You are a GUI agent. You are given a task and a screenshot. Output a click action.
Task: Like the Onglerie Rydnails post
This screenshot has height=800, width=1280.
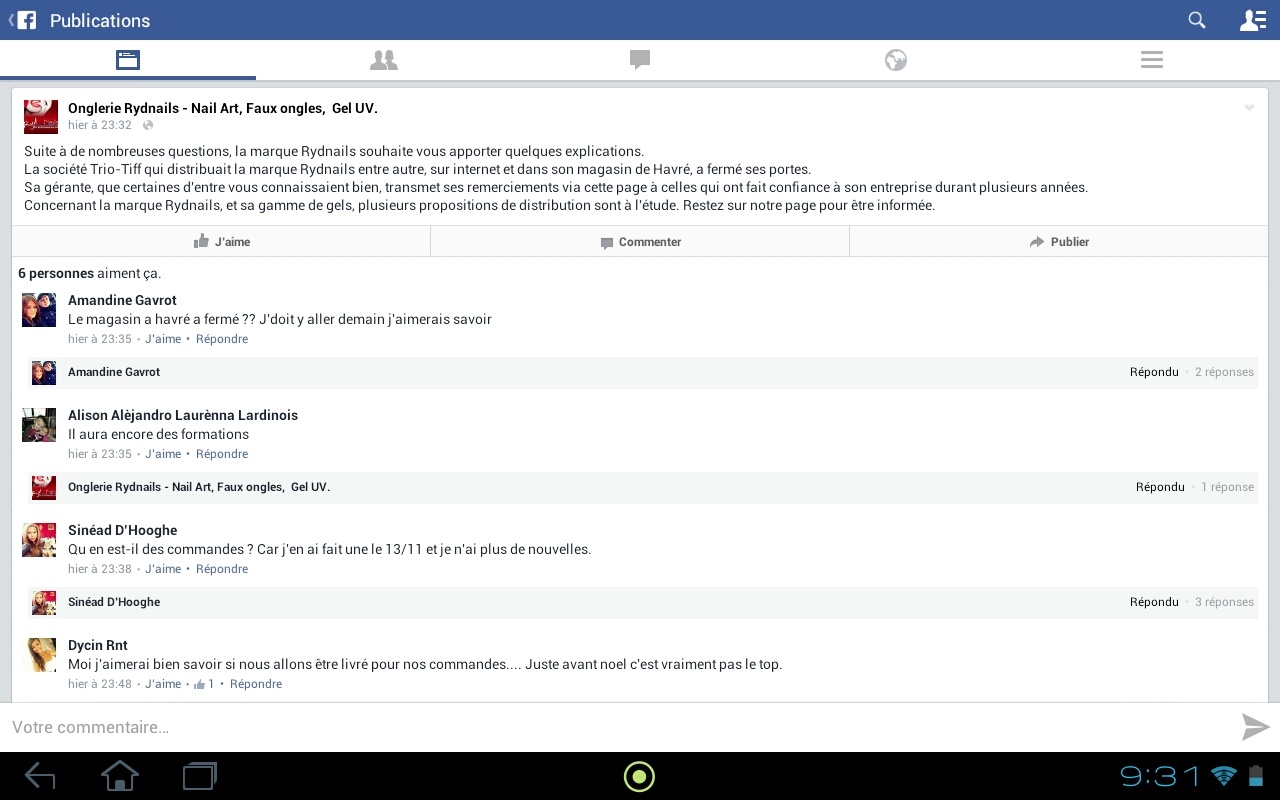[x=221, y=242]
